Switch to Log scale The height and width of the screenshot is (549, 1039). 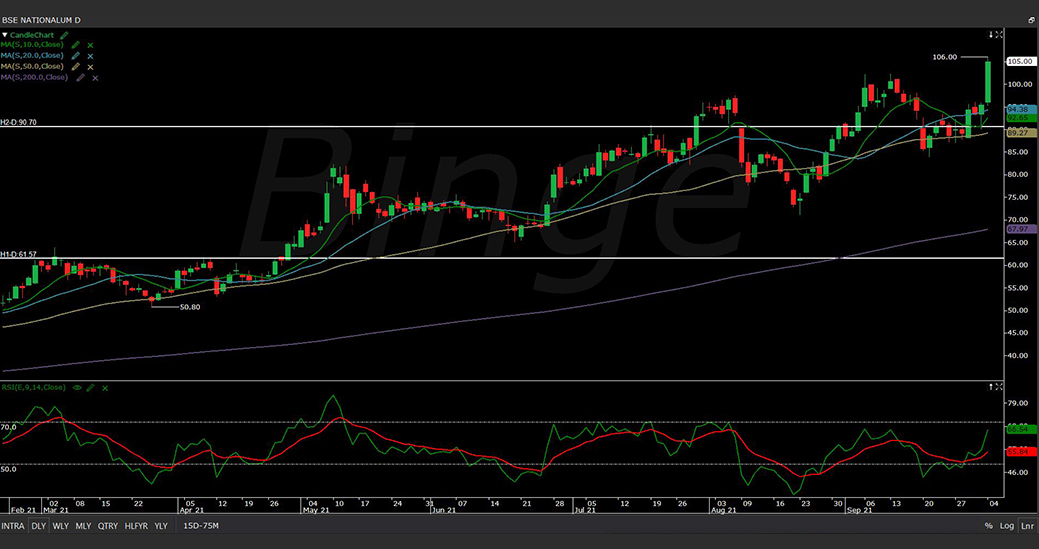click(x=1007, y=526)
